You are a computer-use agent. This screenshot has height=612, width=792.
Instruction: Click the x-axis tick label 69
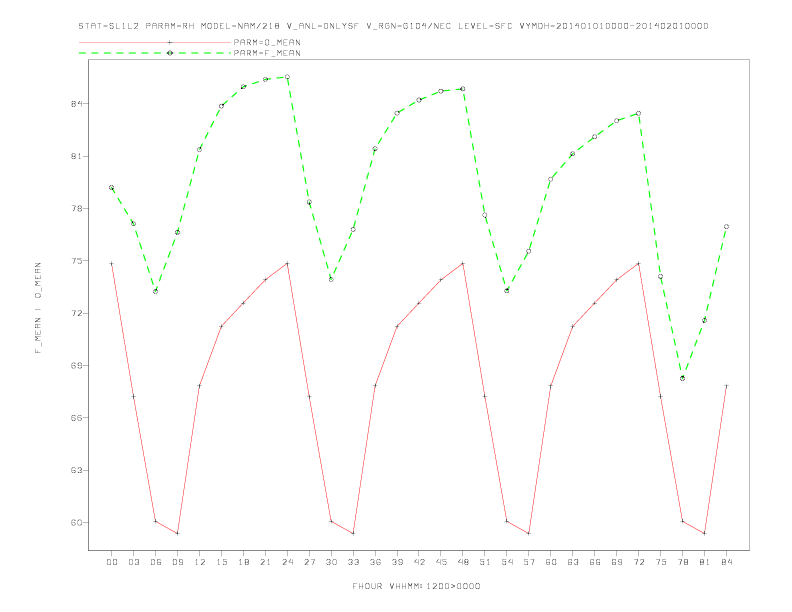[x=617, y=562]
